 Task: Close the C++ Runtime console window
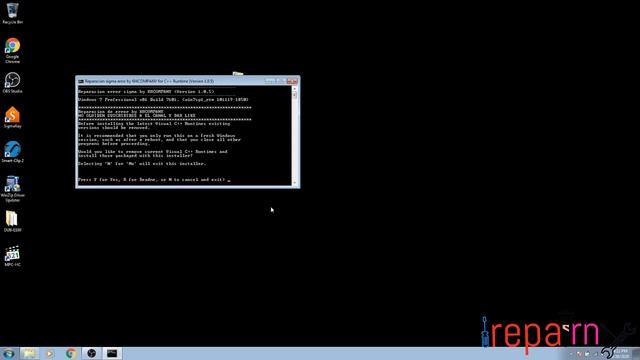coord(292,81)
